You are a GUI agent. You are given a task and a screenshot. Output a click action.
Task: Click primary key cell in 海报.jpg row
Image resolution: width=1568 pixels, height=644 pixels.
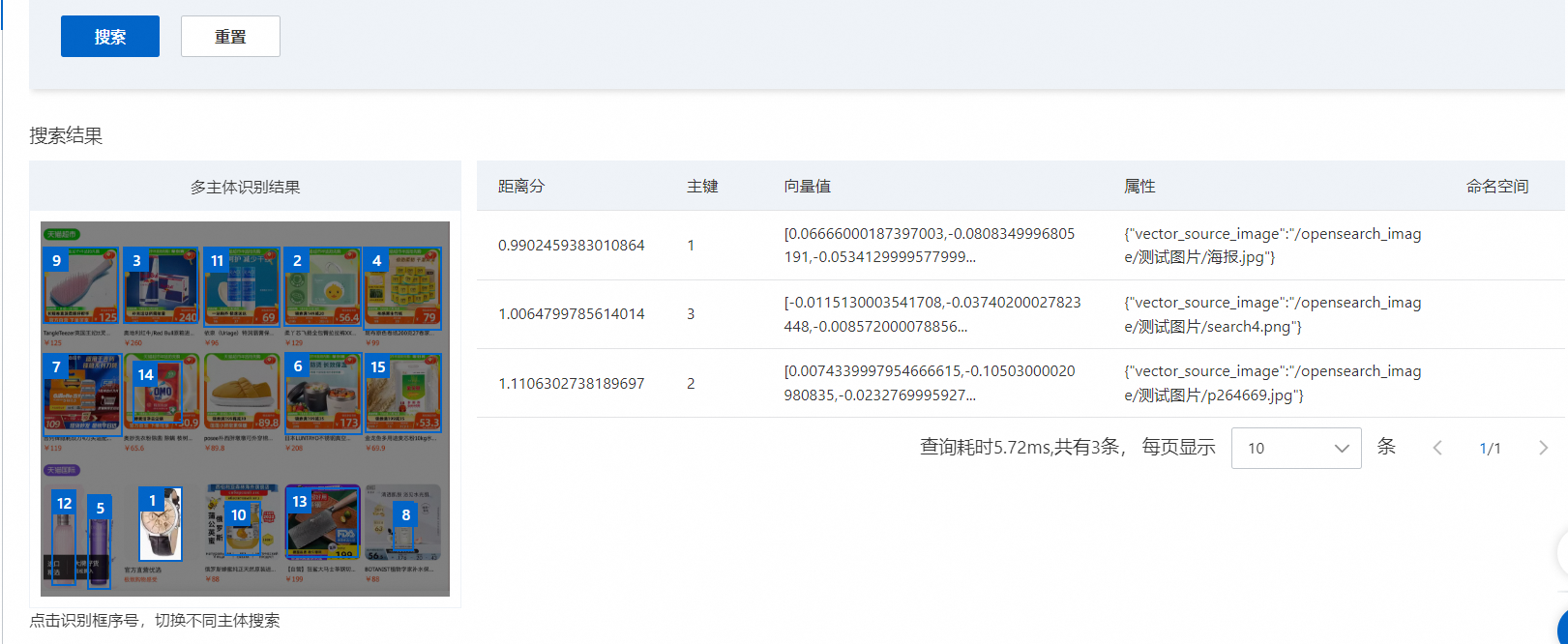(691, 246)
